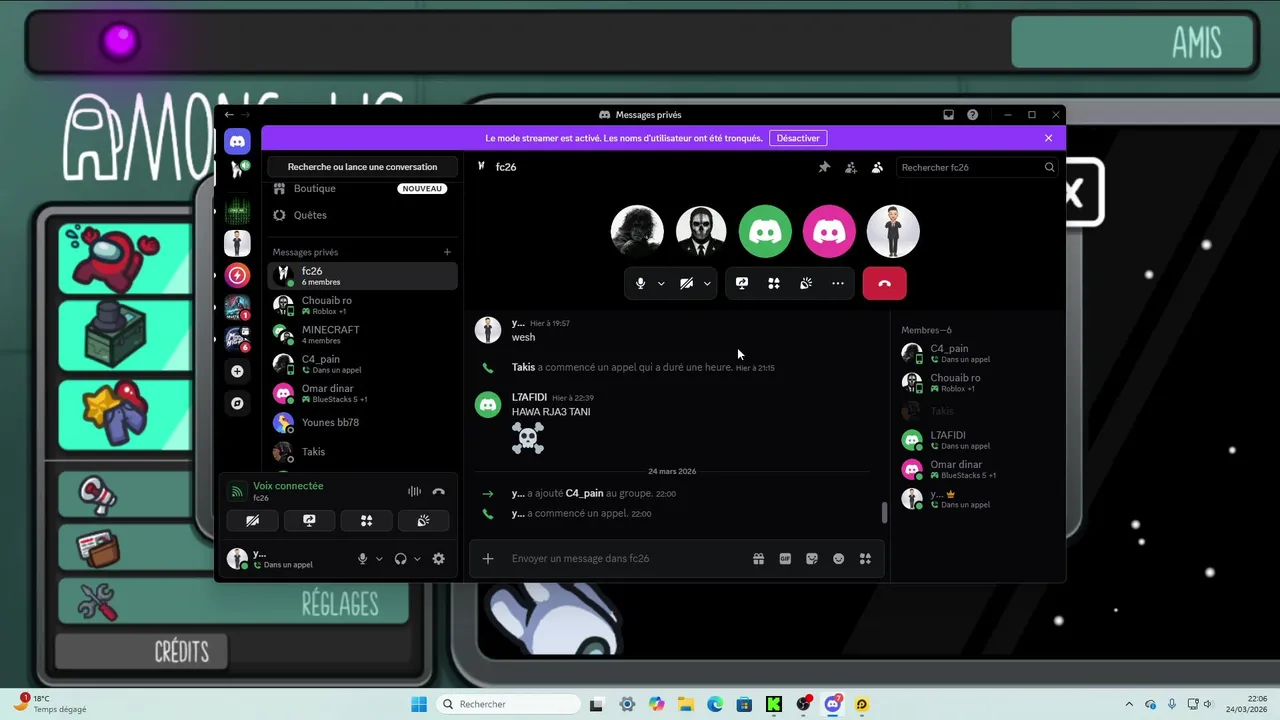Open Discord home direct messages icon
Viewport: 1280px width, 720px height.
click(x=237, y=141)
